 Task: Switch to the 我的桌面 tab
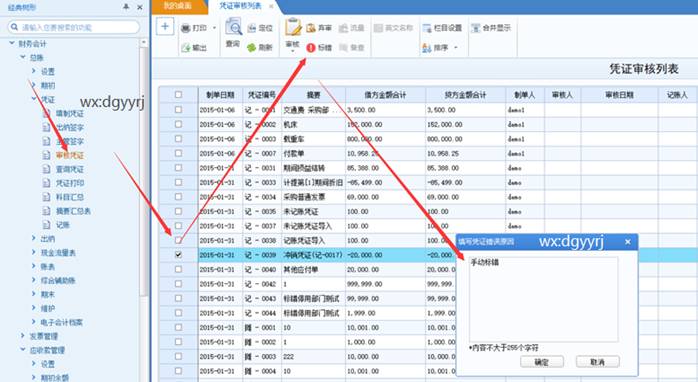point(178,6)
